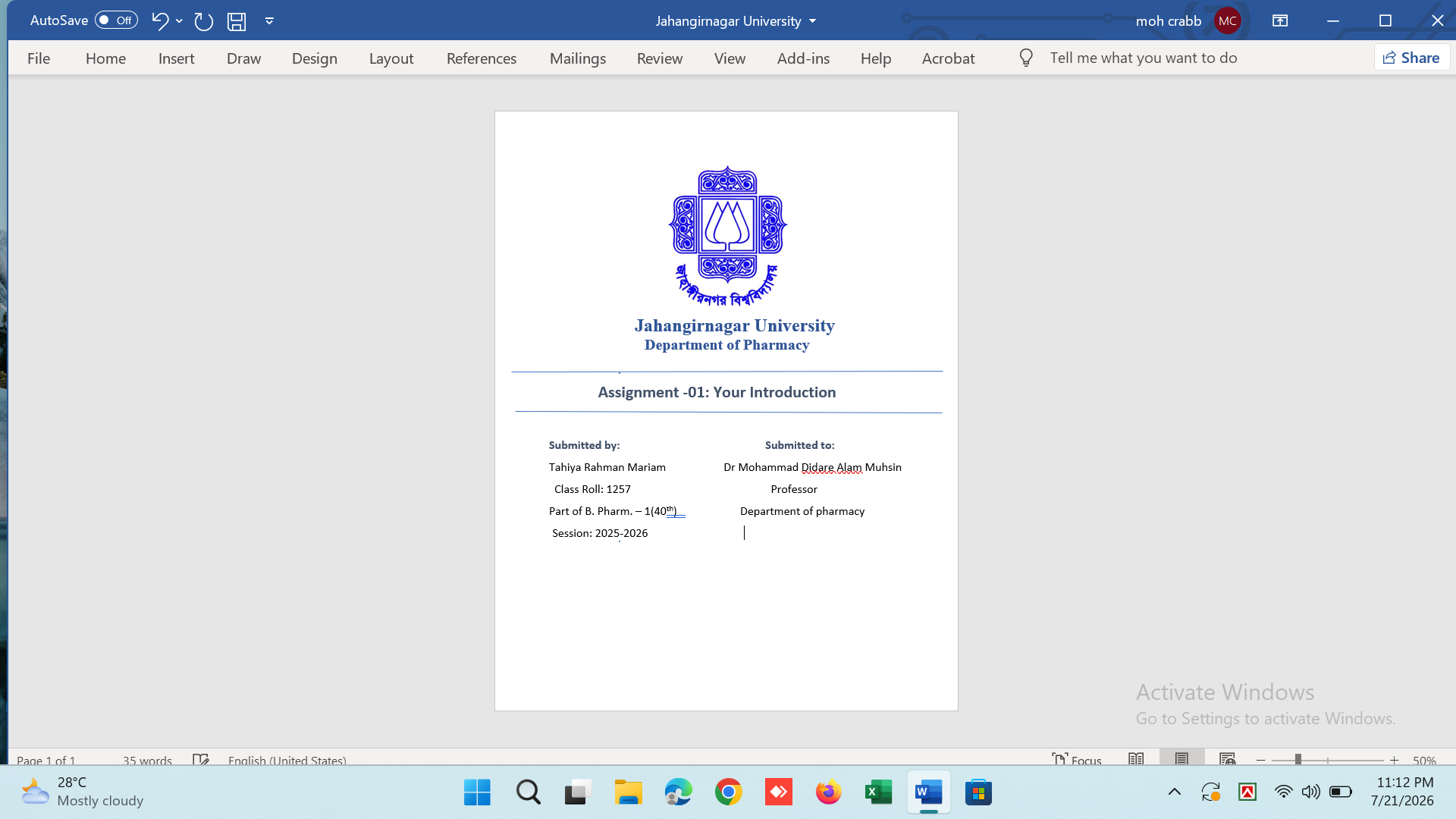Switch to the Review tab
This screenshot has width=1456, height=819.
point(660,58)
